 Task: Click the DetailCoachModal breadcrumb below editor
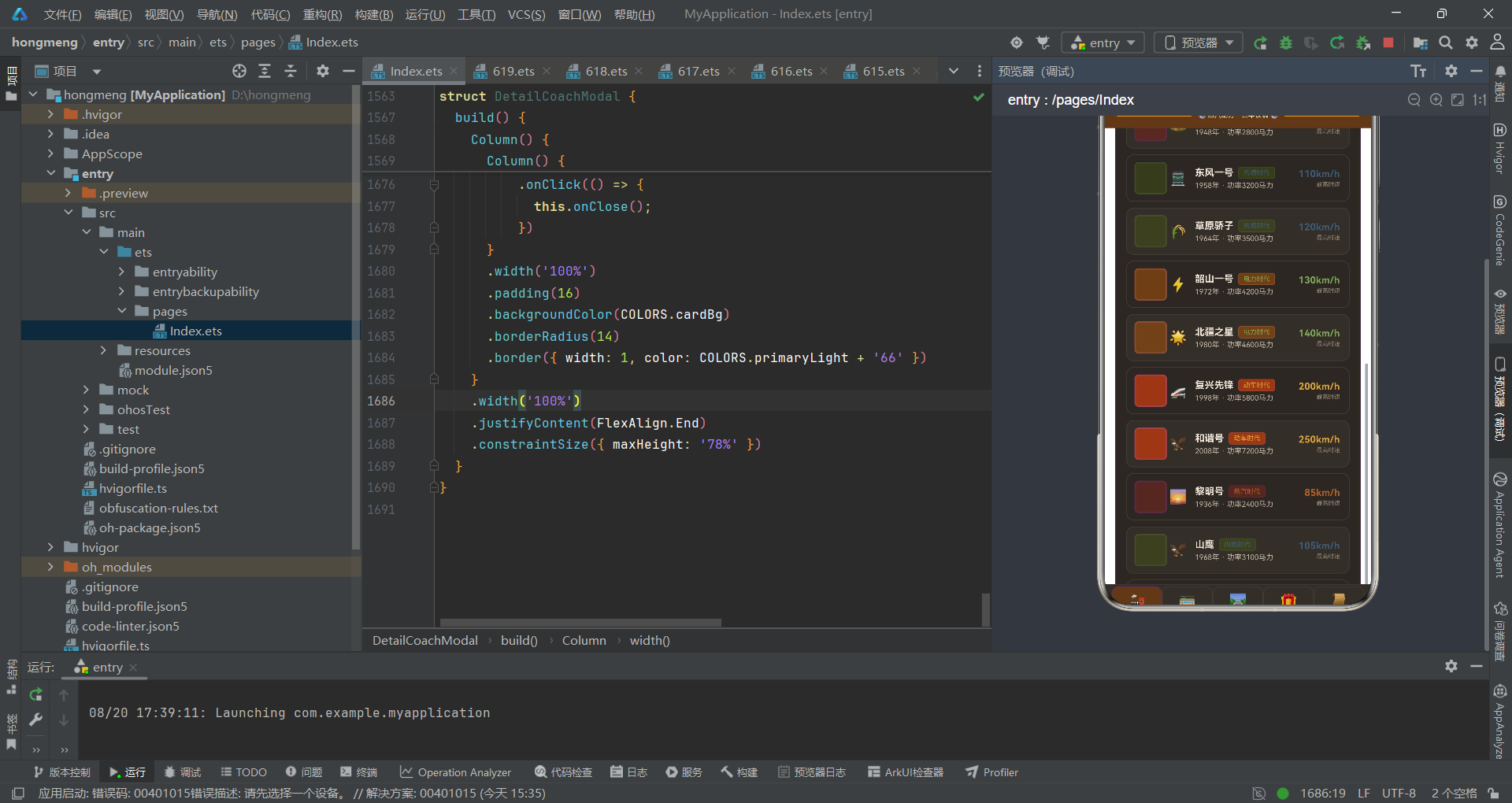coord(425,641)
